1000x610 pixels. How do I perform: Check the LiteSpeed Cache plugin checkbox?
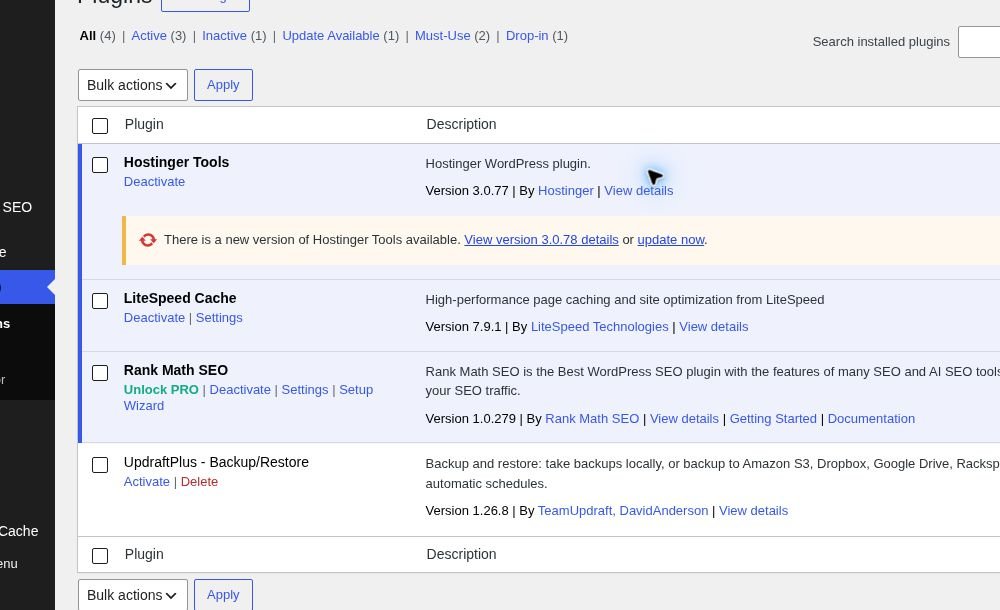[x=100, y=301]
